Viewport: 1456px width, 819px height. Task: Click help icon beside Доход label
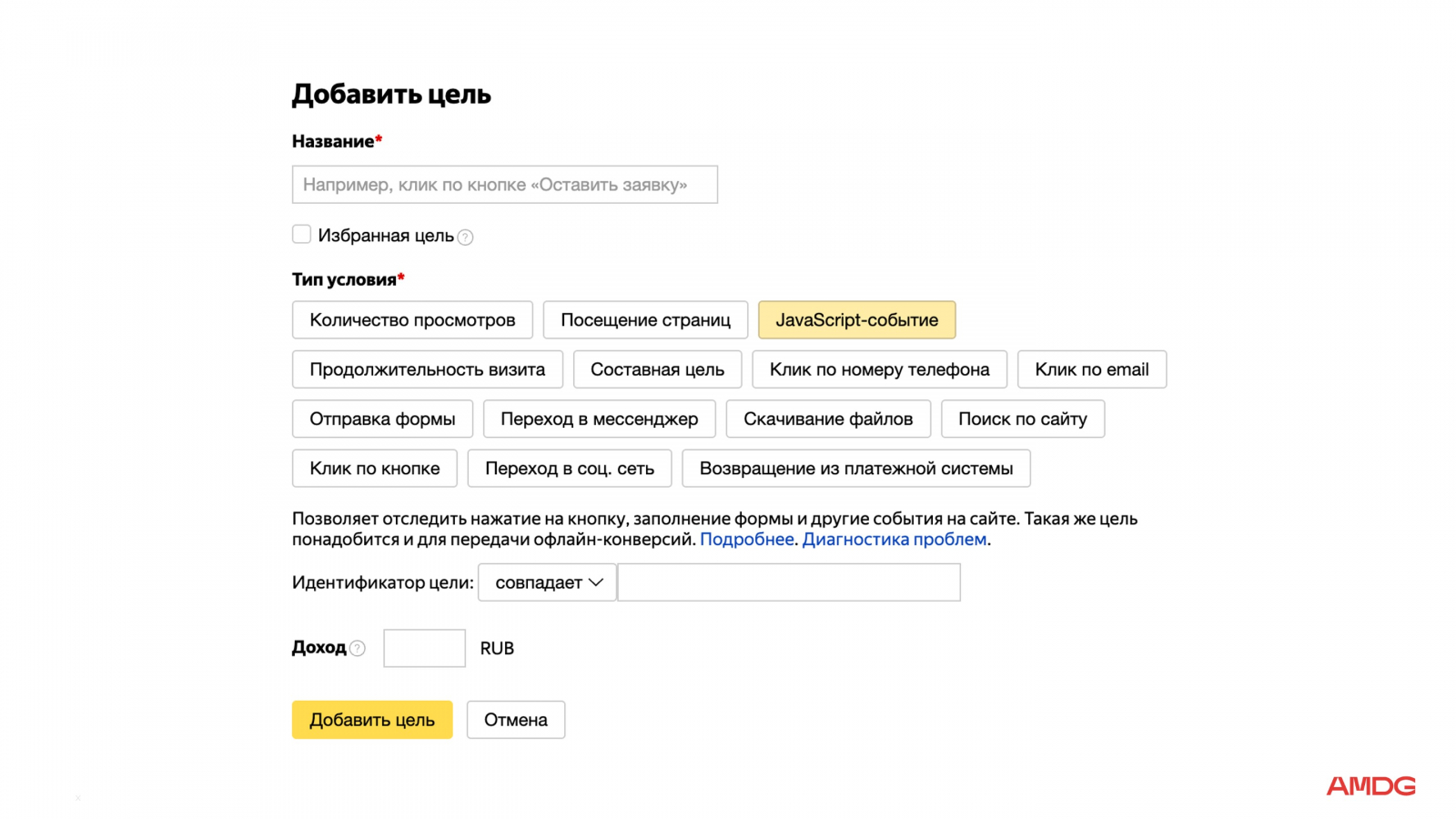(x=358, y=649)
